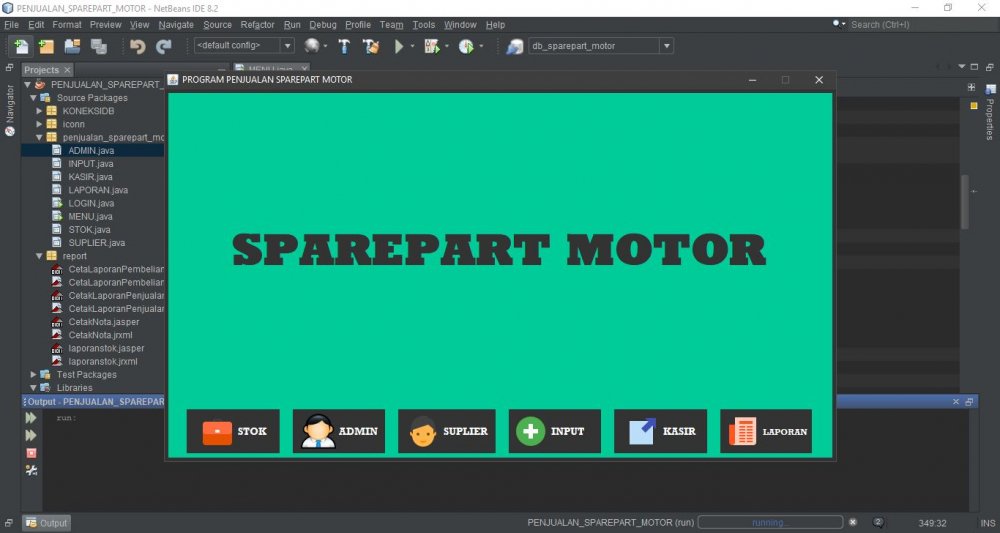Click the running progress bar

point(769,522)
